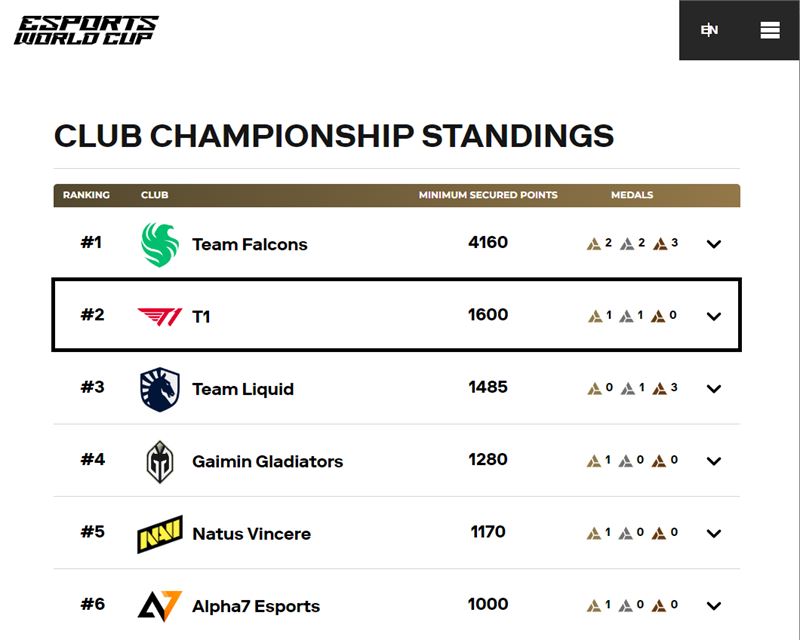Click the Alpha7 Esports logo
The width and height of the screenshot is (800, 640).
(x=160, y=606)
